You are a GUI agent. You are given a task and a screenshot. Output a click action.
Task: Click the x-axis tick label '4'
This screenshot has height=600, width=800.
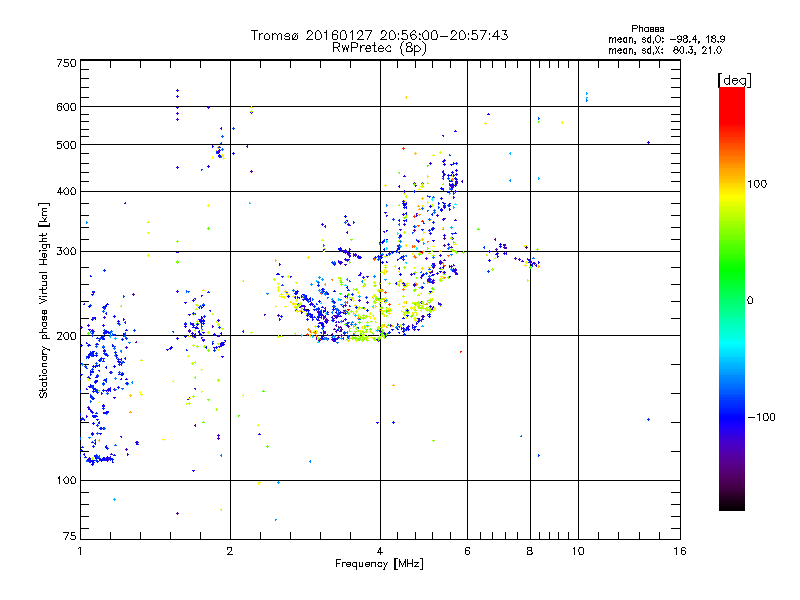pos(380,551)
